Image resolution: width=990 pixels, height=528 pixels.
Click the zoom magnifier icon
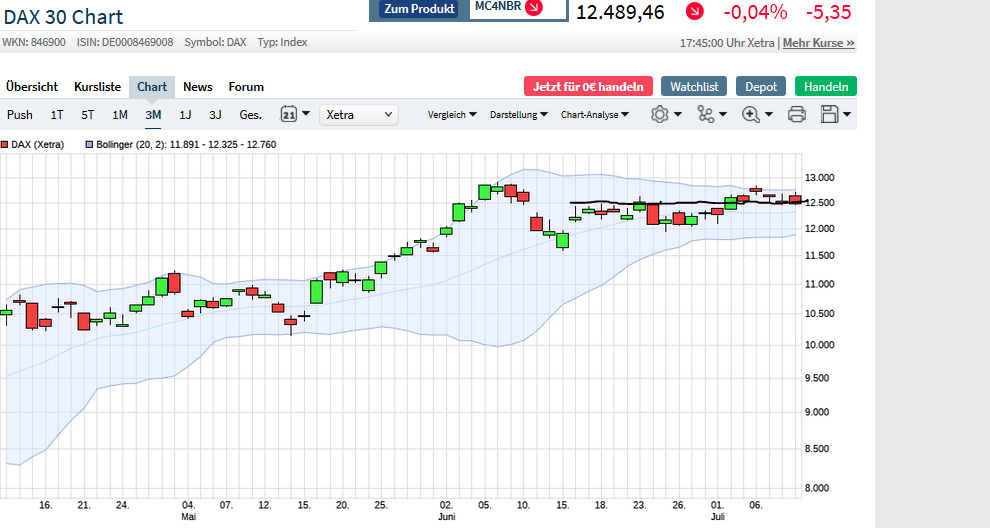[x=751, y=115]
